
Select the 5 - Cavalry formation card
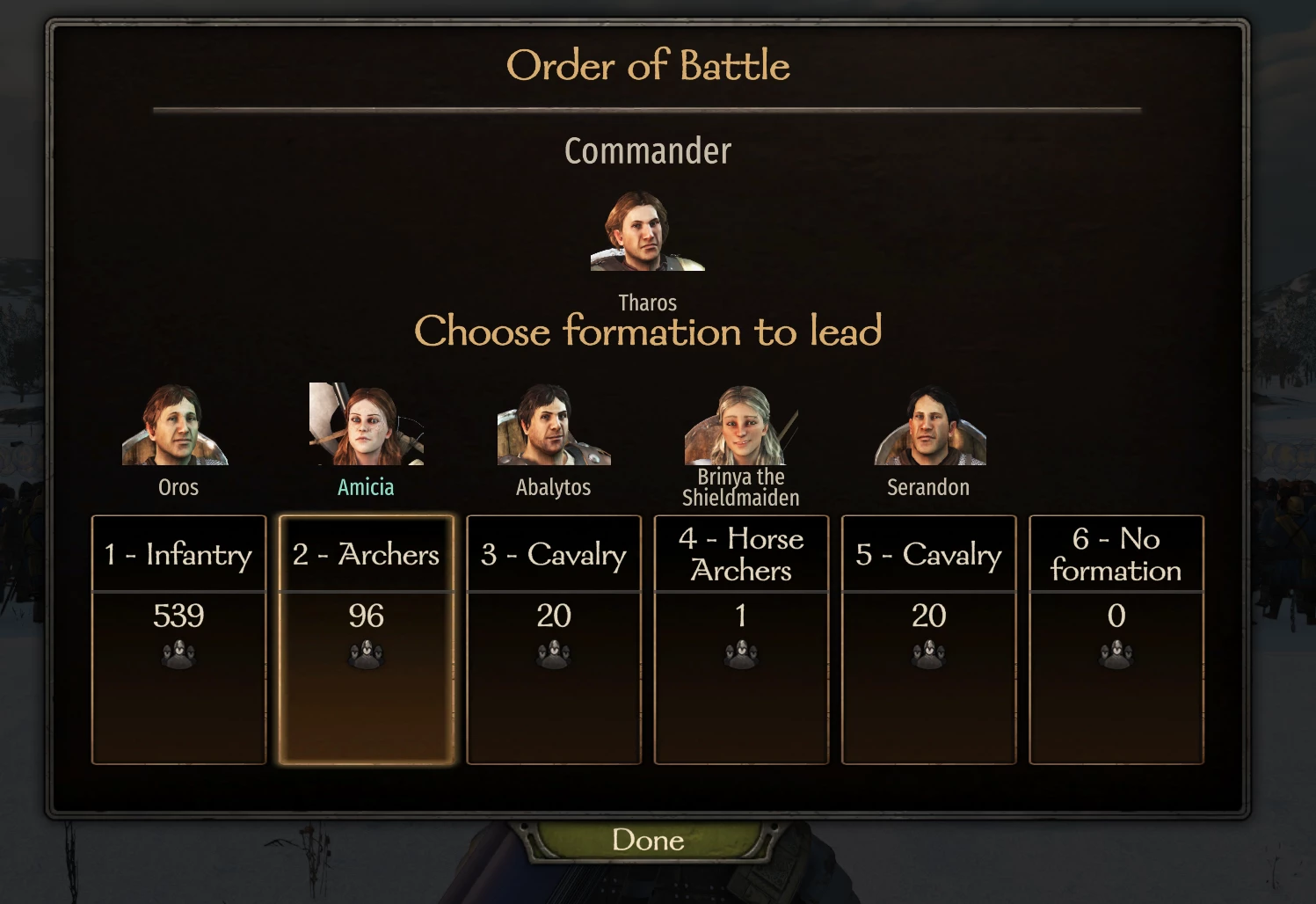pyautogui.click(x=929, y=639)
